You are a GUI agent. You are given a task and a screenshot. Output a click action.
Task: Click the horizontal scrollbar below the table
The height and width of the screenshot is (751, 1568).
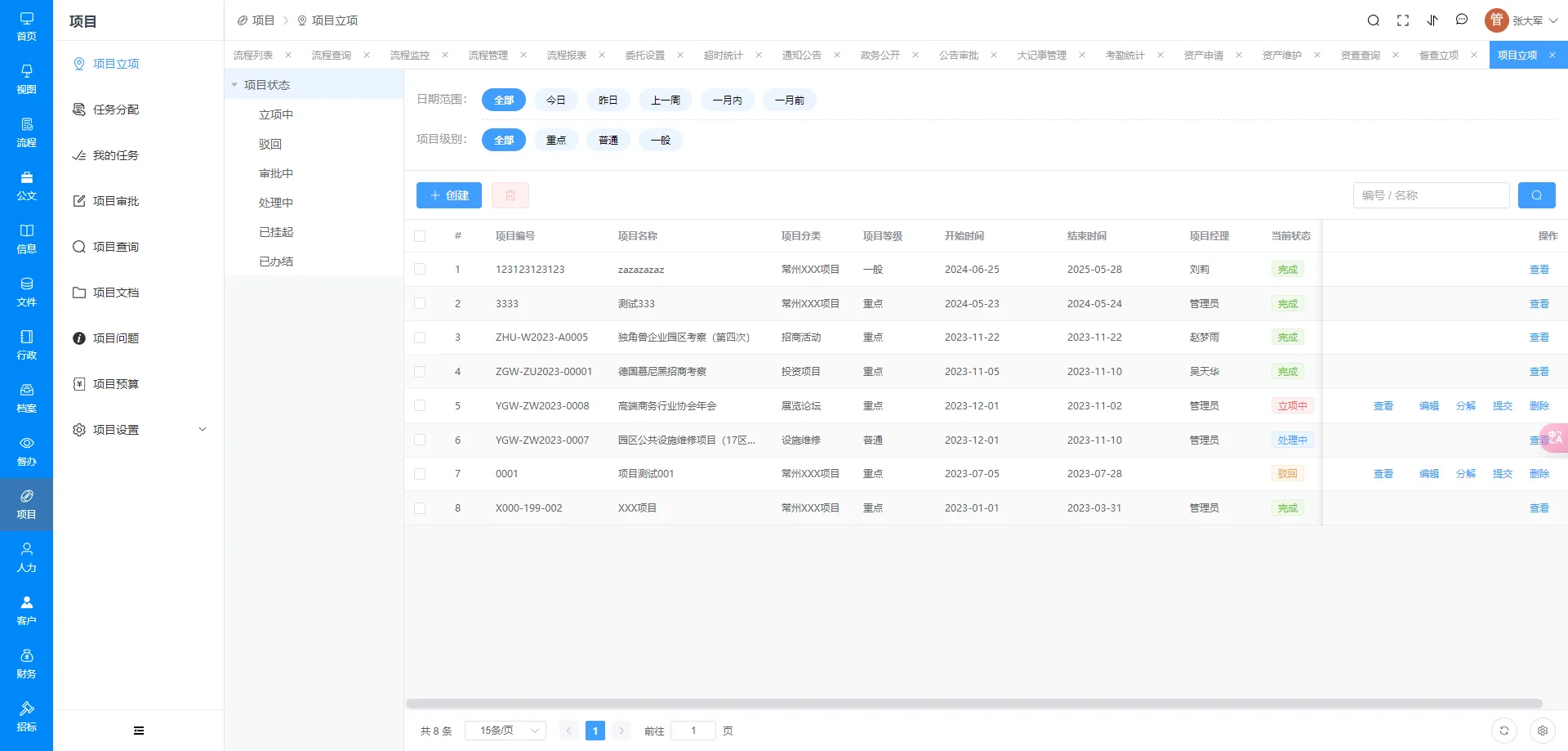point(973,704)
